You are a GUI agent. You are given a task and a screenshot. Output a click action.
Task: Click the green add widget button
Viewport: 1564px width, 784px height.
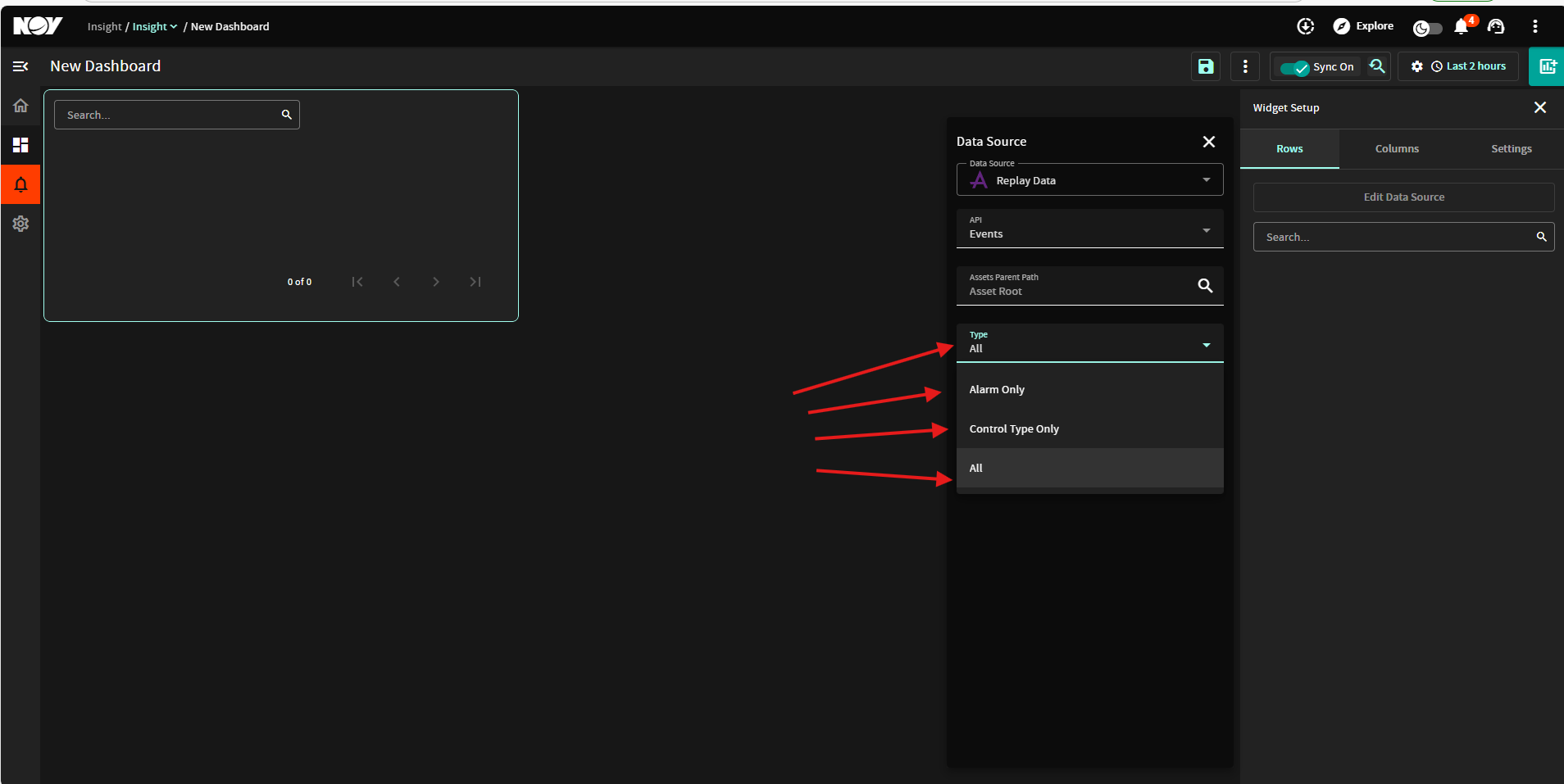click(1547, 66)
